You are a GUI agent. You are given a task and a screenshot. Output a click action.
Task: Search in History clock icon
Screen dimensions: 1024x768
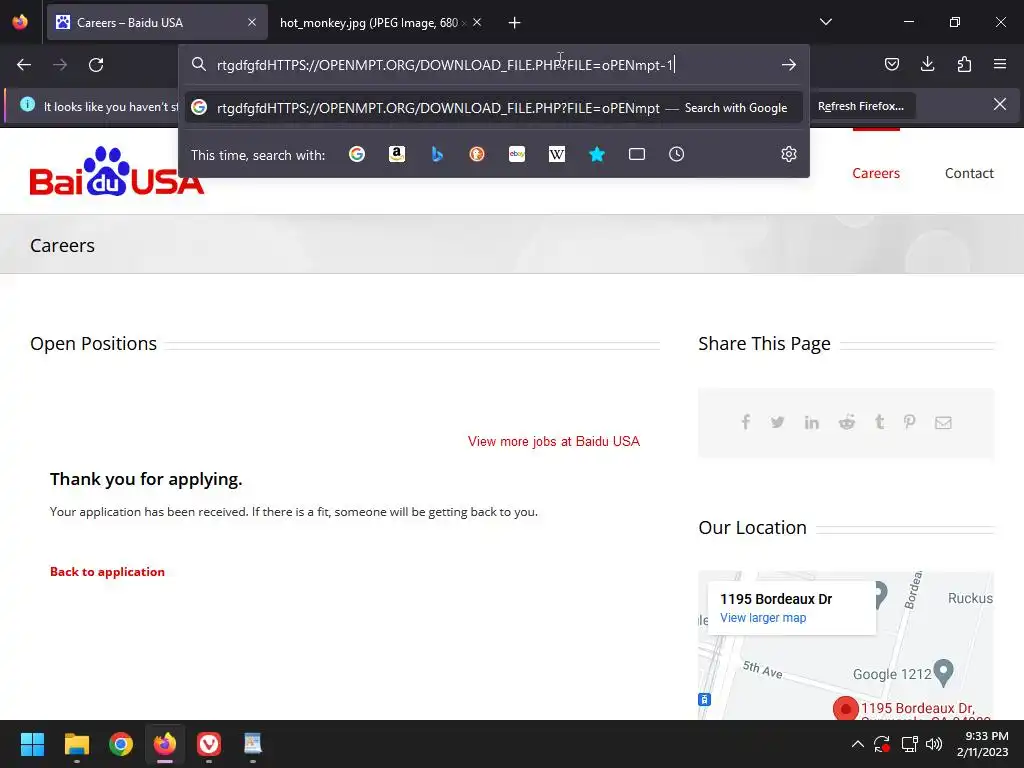(x=677, y=154)
